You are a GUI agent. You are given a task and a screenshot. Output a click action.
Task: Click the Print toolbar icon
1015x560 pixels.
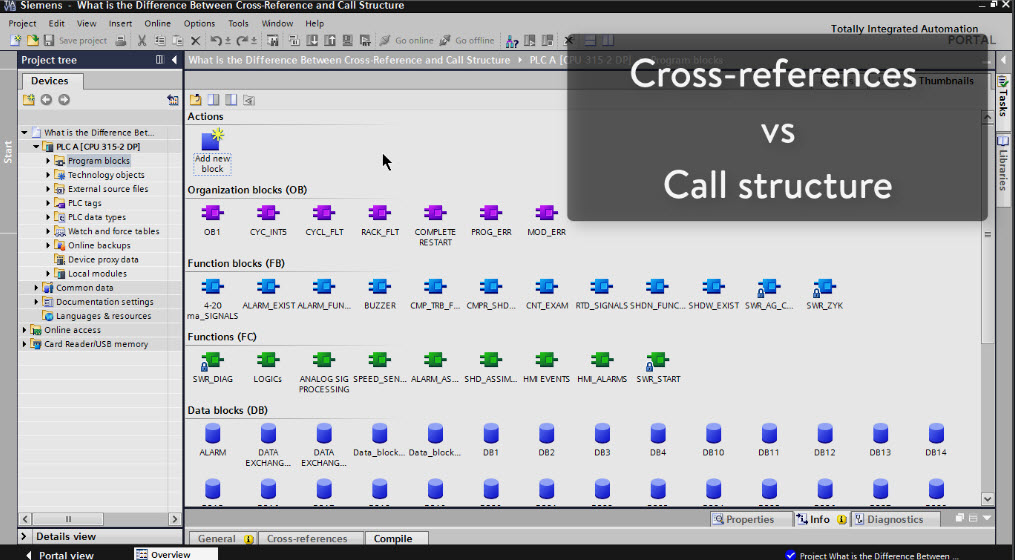coord(120,40)
